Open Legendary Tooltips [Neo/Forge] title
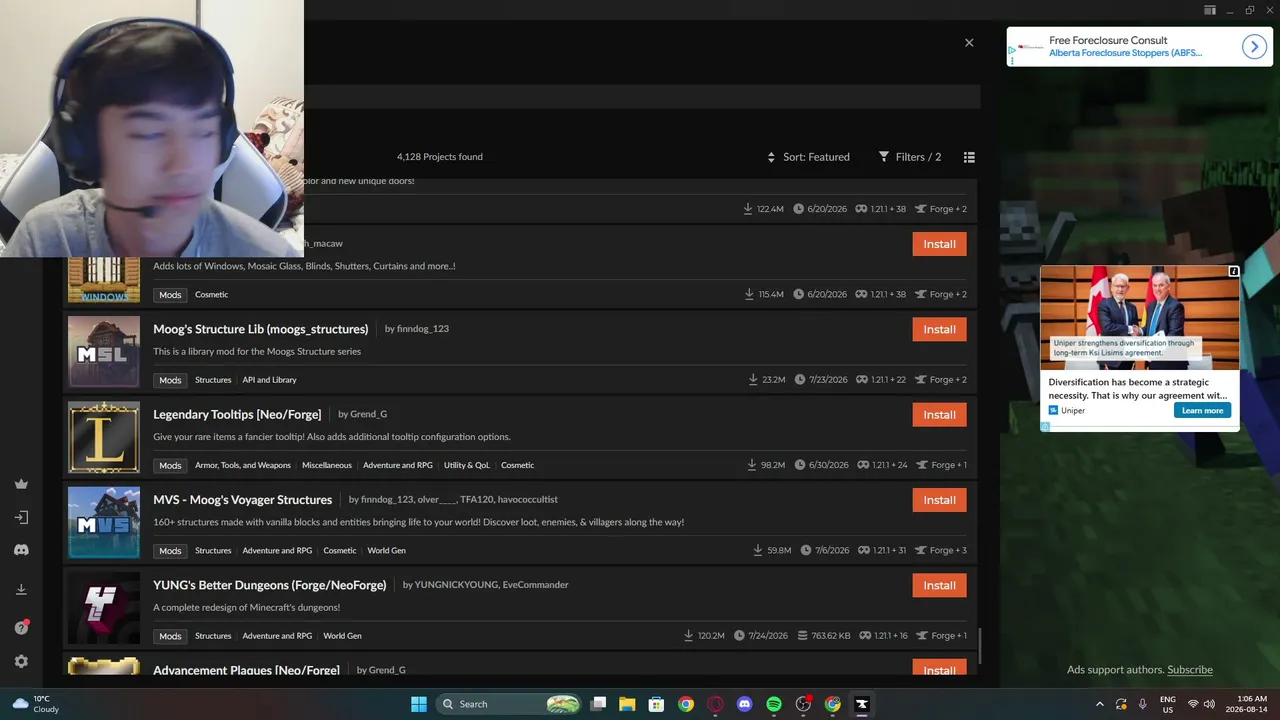 click(237, 414)
